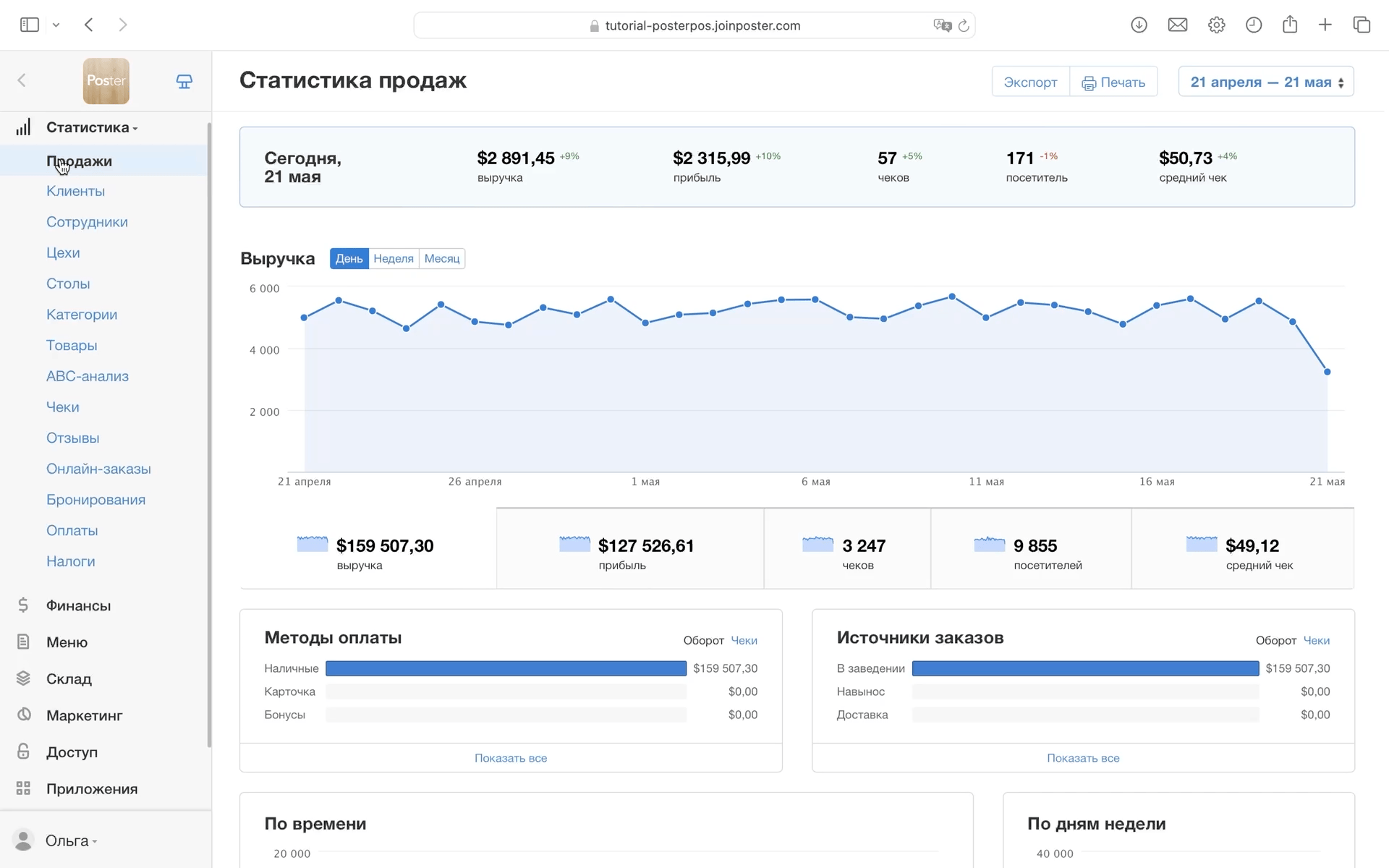Viewport: 1389px width, 868px height.
Task: Open the Маркетинг section with the pie chart icon
Action: (84, 715)
